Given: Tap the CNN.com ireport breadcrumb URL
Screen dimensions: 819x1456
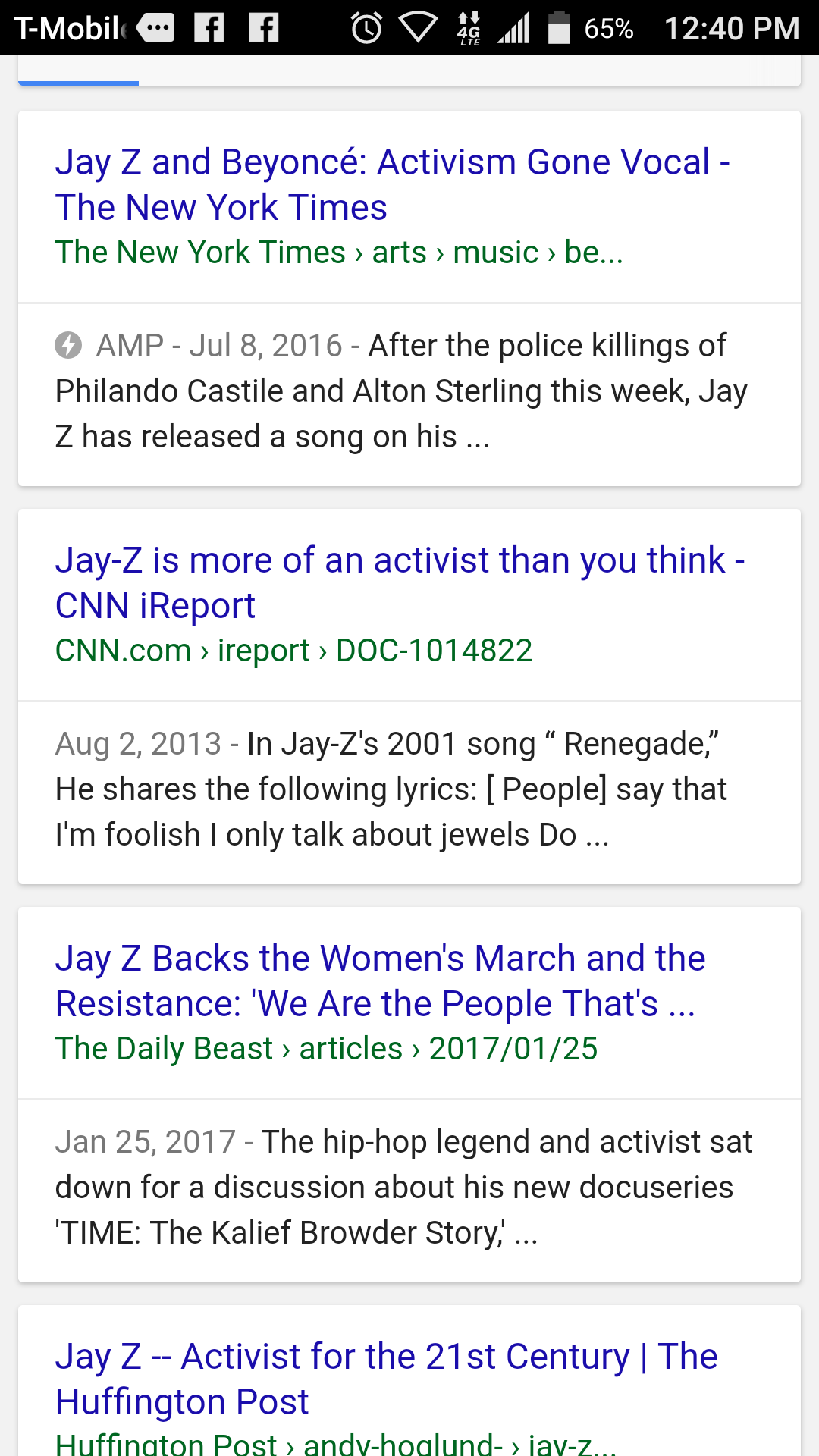Looking at the screenshot, I should pos(294,651).
